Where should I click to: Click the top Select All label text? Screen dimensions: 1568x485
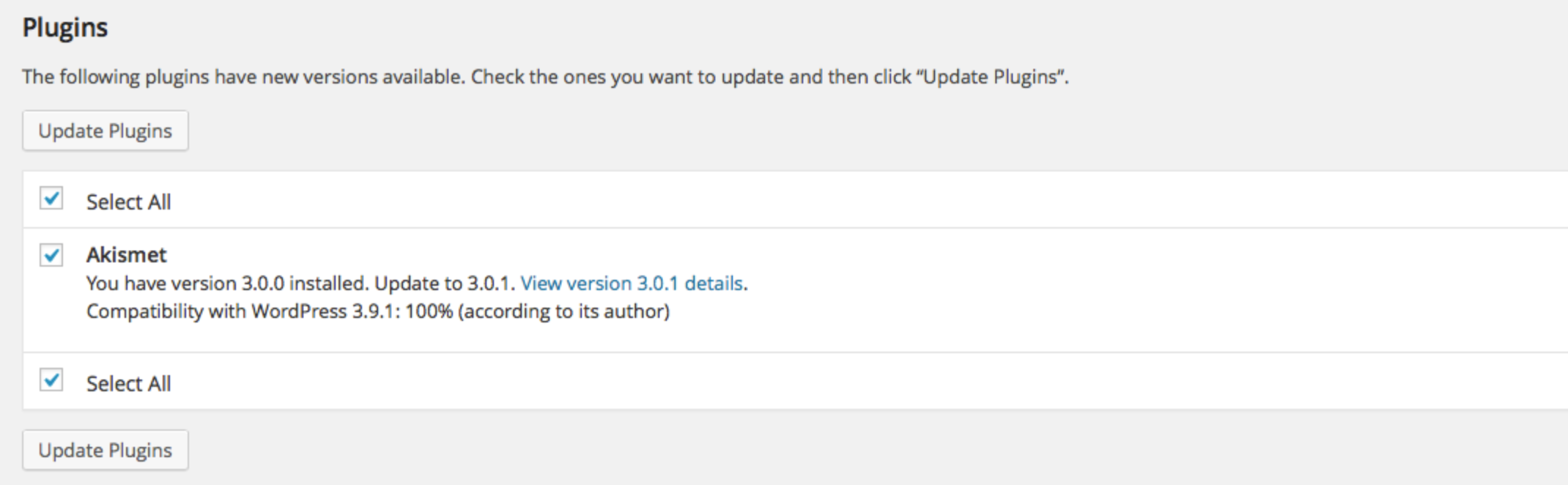(x=128, y=202)
